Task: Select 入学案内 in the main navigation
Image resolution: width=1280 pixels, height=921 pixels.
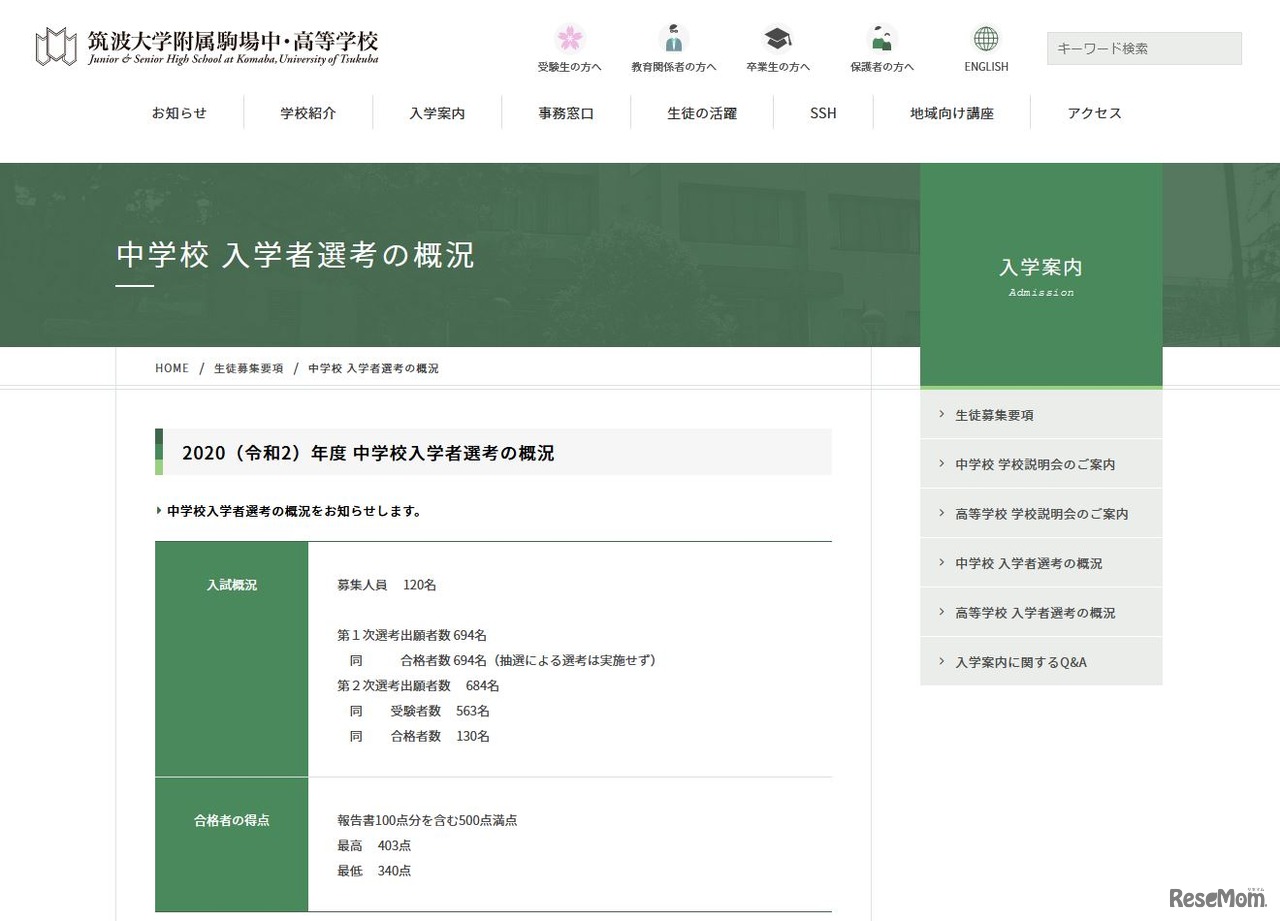Action: (x=437, y=113)
